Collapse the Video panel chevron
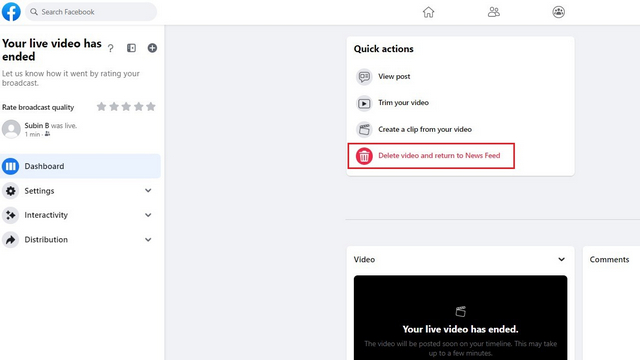Image resolution: width=640 pixels, height=360 pixels. tap(562, 260)
